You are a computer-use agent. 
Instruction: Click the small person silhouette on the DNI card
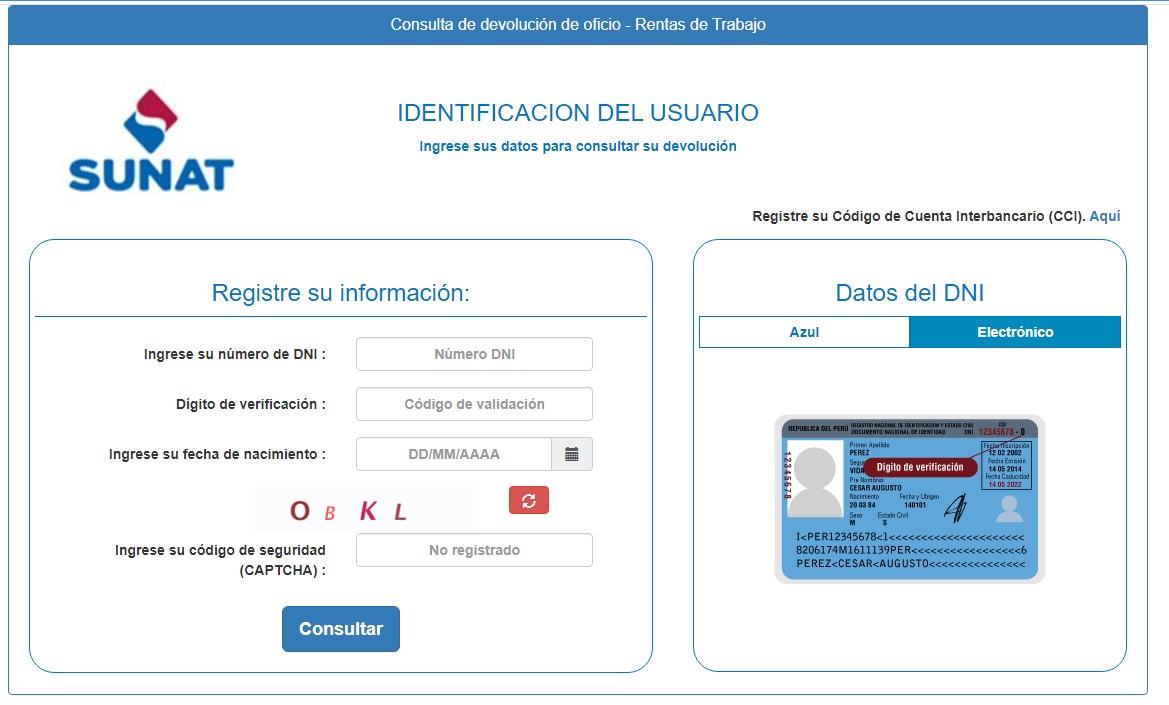coord(1009,510)
